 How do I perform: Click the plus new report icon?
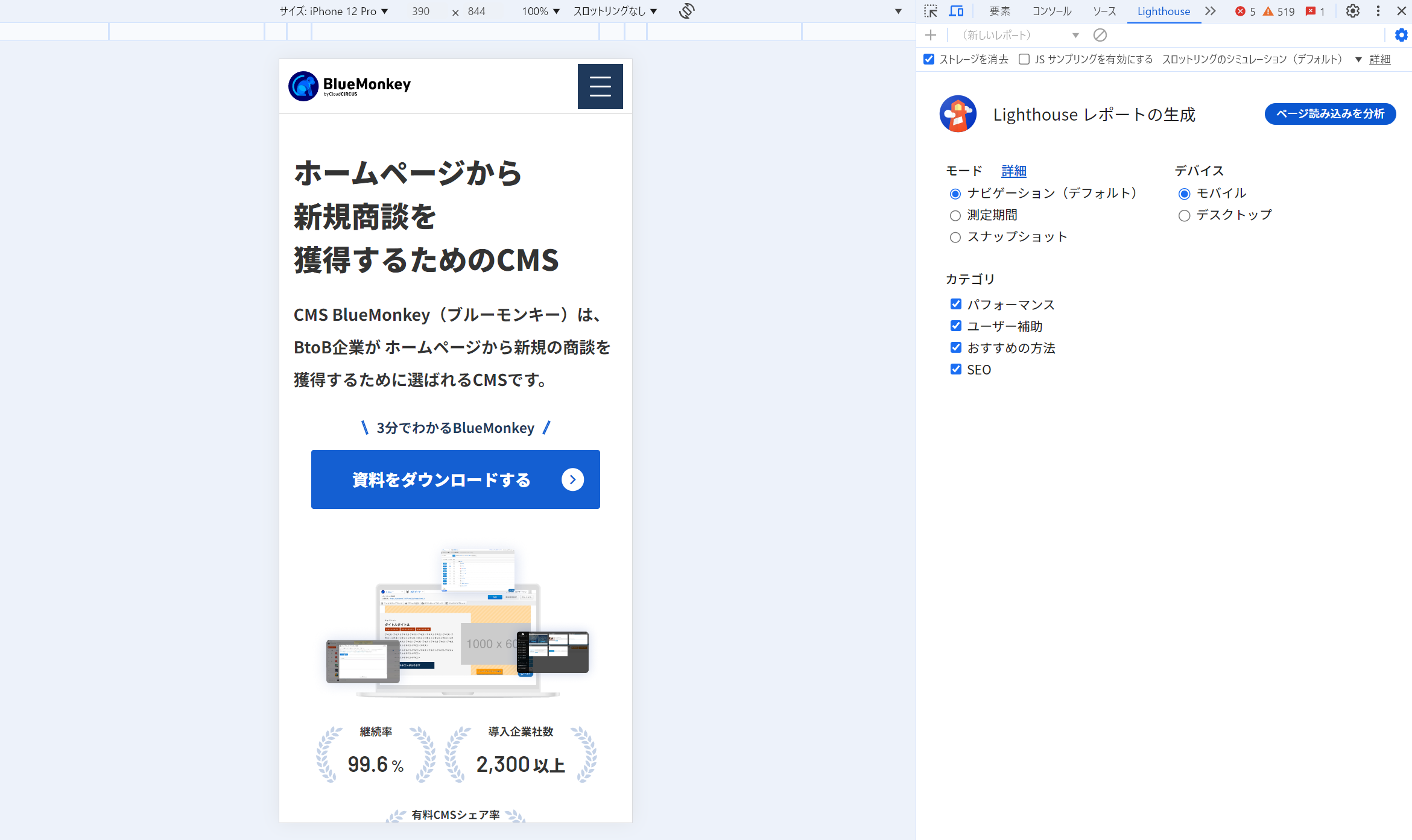coord(931,35)
